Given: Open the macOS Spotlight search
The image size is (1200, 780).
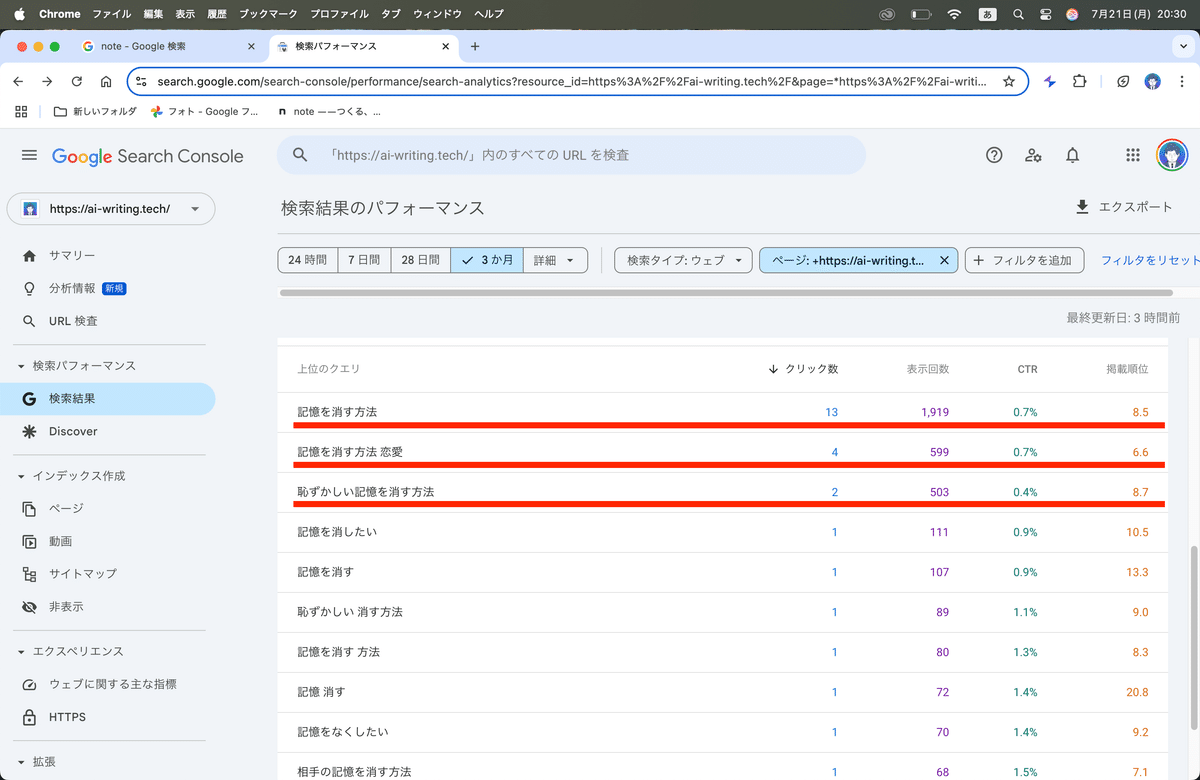Looking at the screenshot, I should pyautogui.click(x=1018, y=14).
